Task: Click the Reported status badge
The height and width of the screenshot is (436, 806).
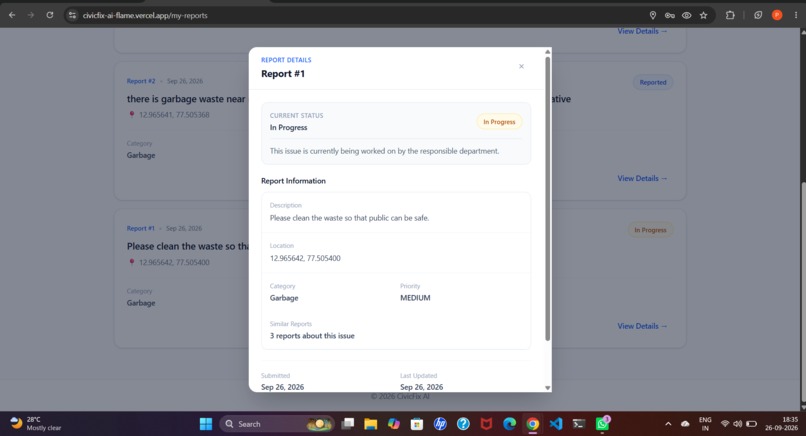Action: (x=653, y=82)
